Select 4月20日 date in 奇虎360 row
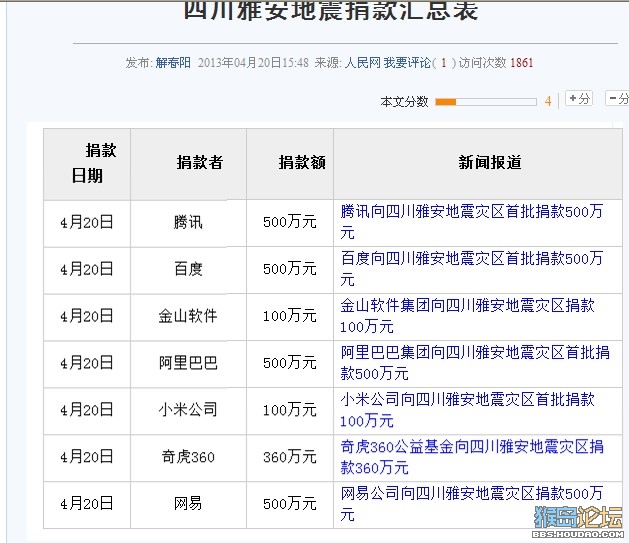Screen dimensions: 629x543 pyautogui.click(x=87, y=457)
